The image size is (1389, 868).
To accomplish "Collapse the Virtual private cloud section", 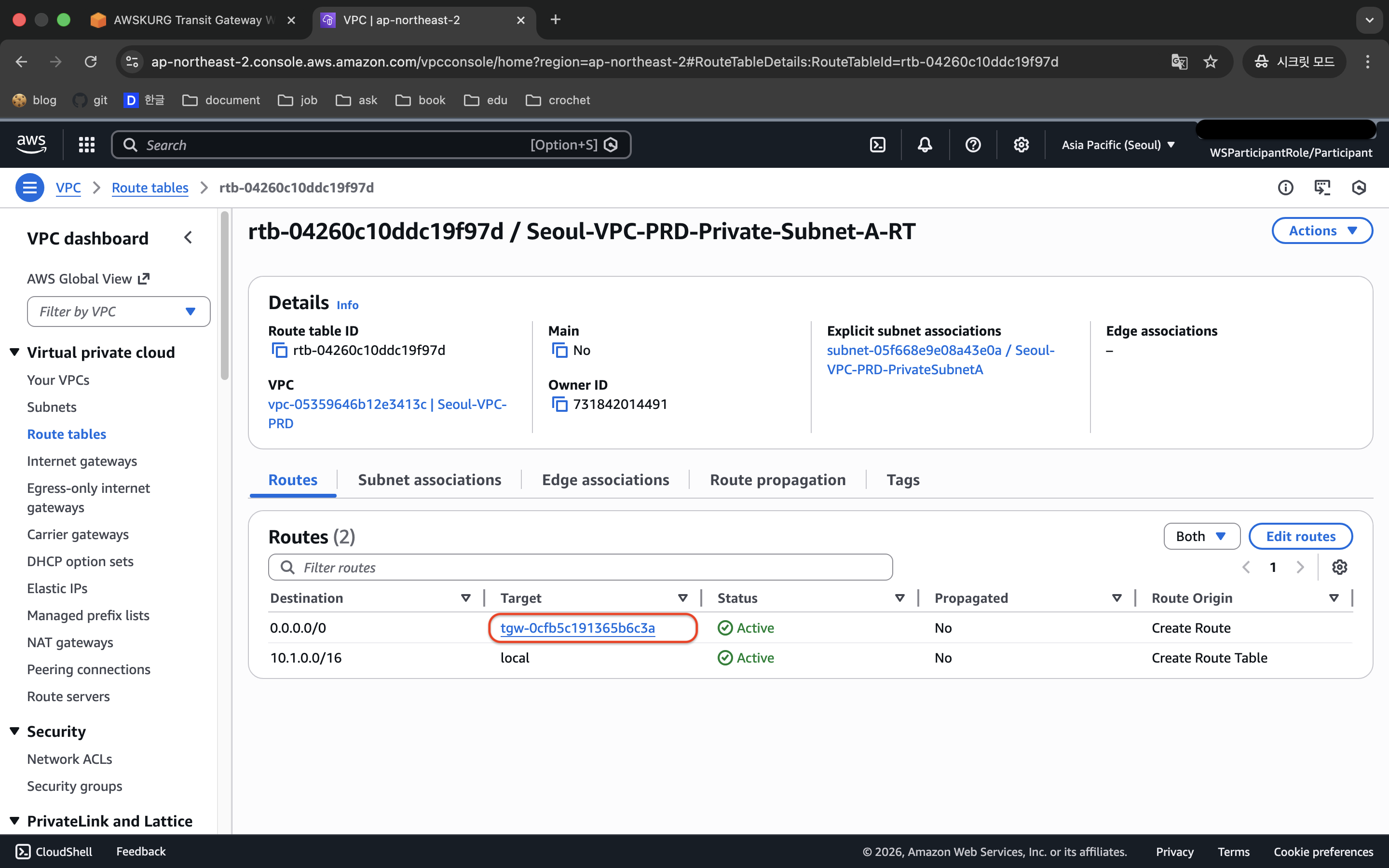I will (x=15, y=352).
